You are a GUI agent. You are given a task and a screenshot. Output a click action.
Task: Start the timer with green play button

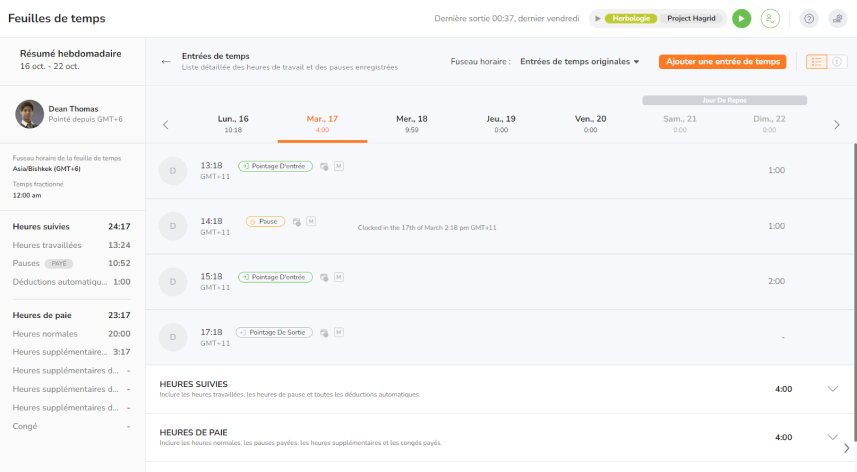coord(742,19)
